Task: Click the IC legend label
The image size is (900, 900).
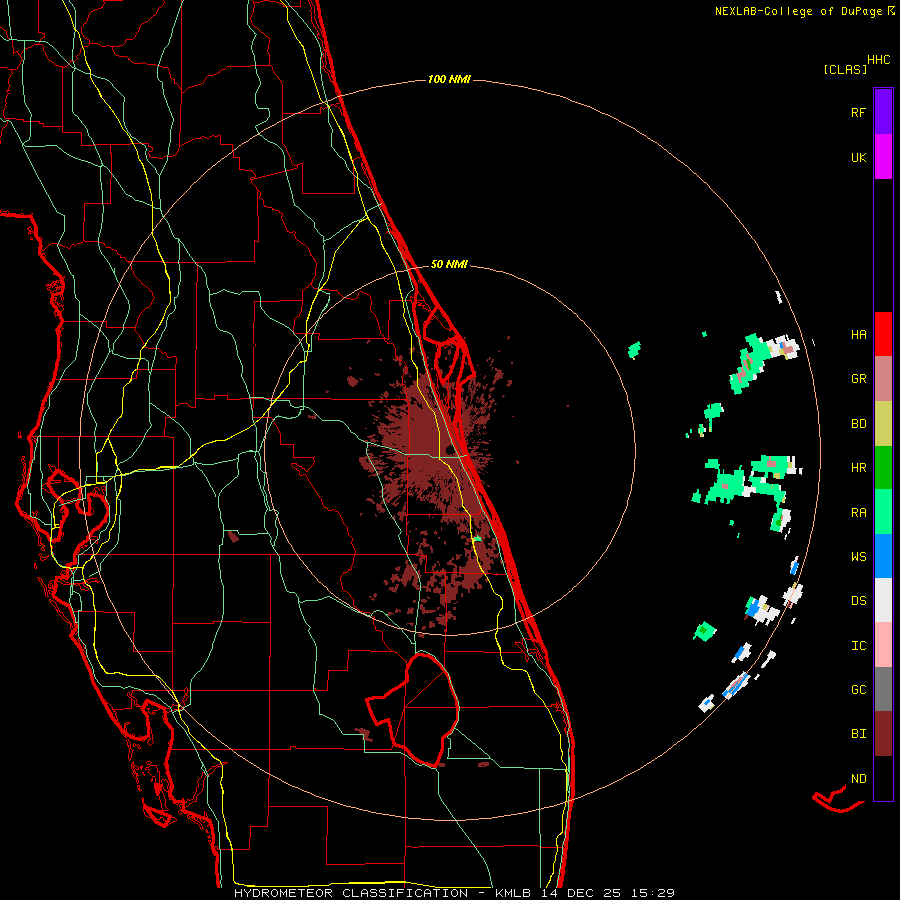Action: point(858,646)
